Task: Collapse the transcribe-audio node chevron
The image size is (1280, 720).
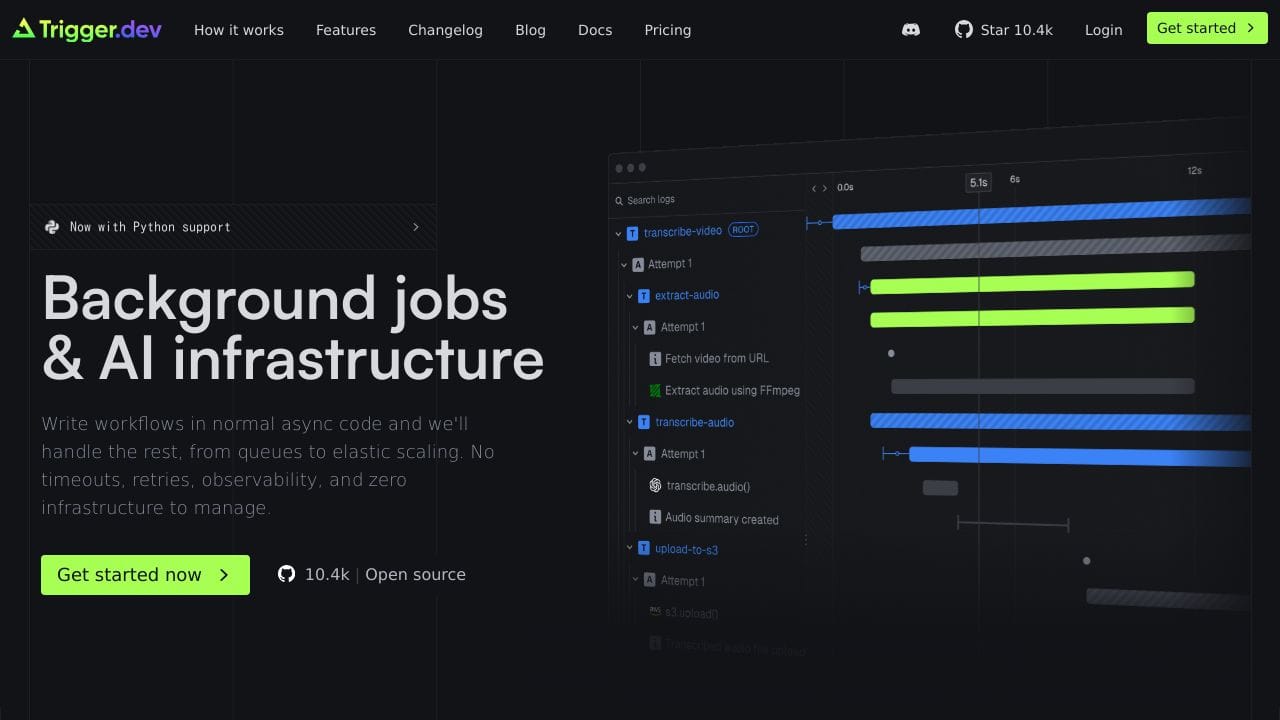Action: (x=630, y=422)
